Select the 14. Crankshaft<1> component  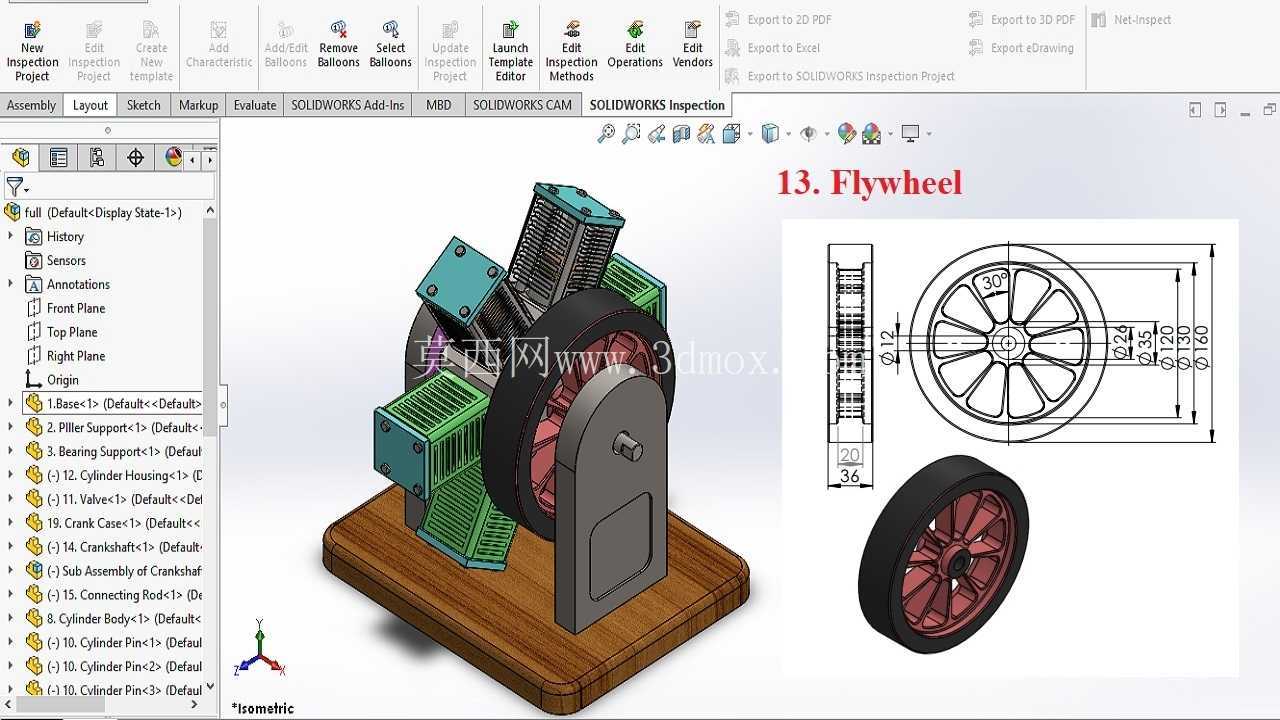[x=124, y=547]
